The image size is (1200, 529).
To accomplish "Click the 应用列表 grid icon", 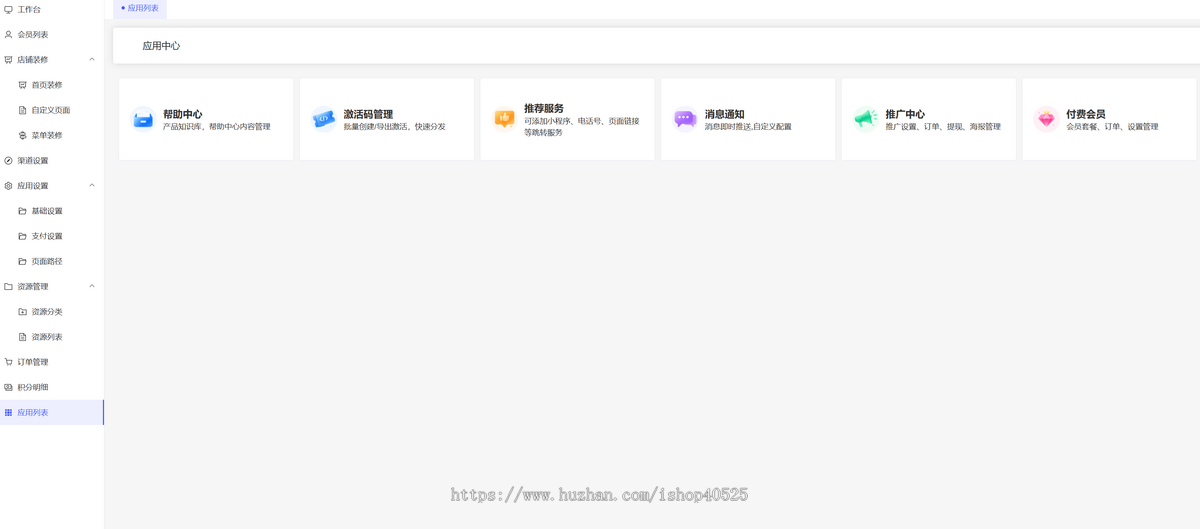I will tap(9, 412).
